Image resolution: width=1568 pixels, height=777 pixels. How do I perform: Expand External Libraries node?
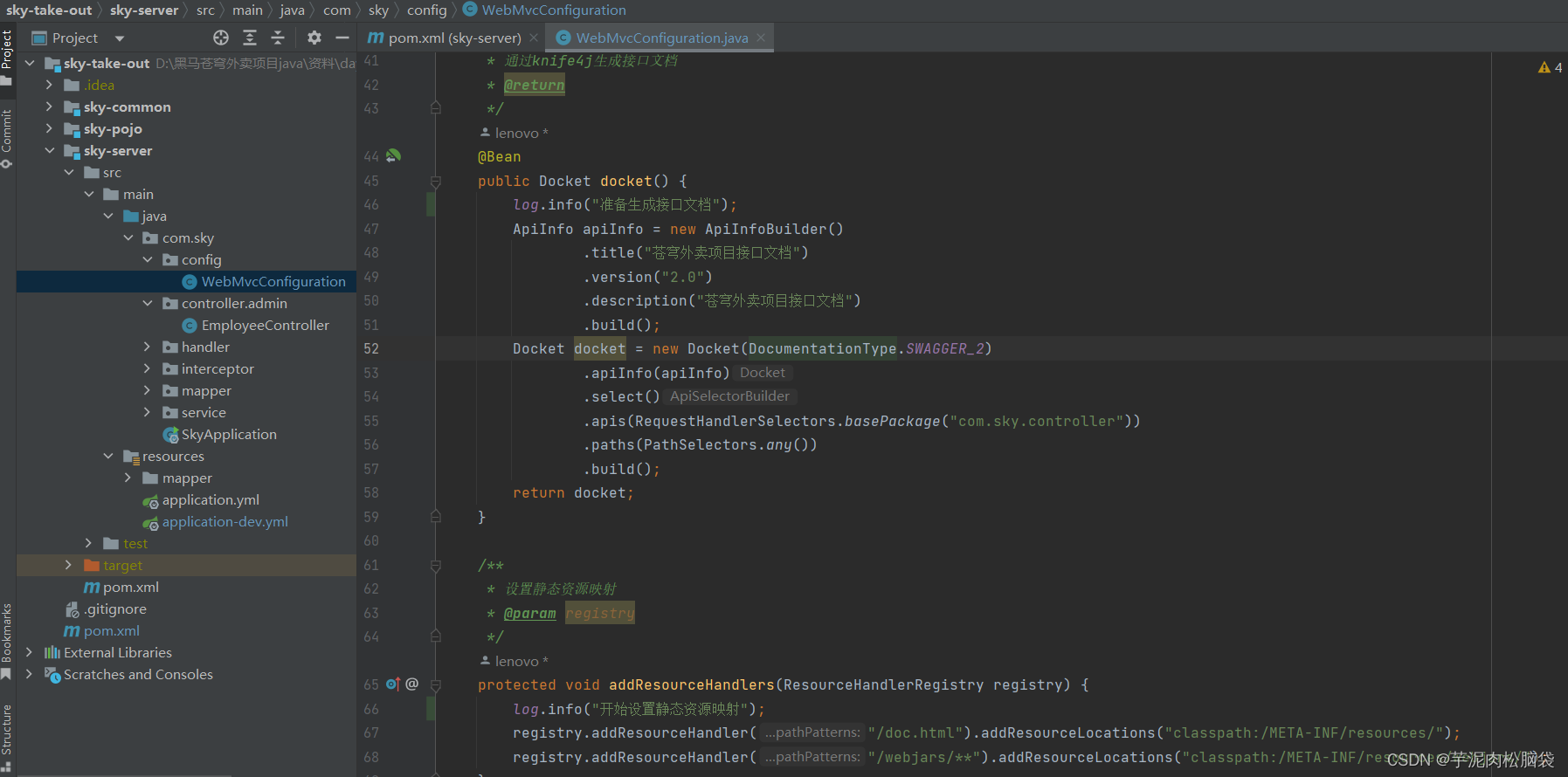tap(30, 652)
